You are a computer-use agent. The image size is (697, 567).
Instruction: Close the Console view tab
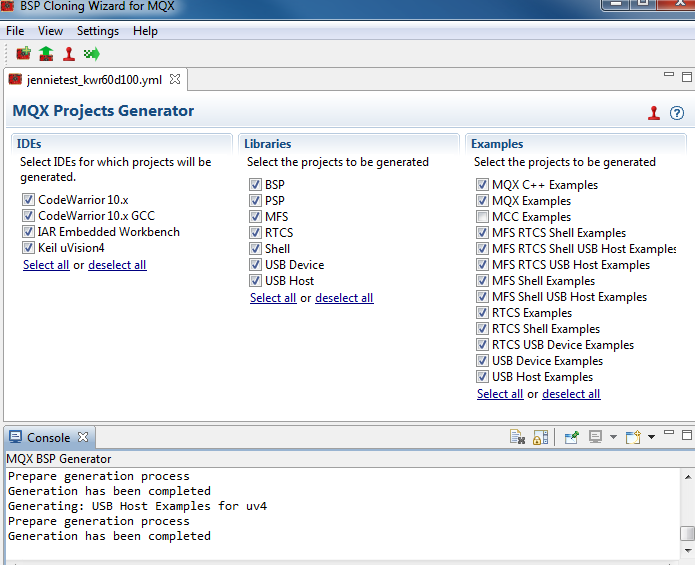click(83, 437)
